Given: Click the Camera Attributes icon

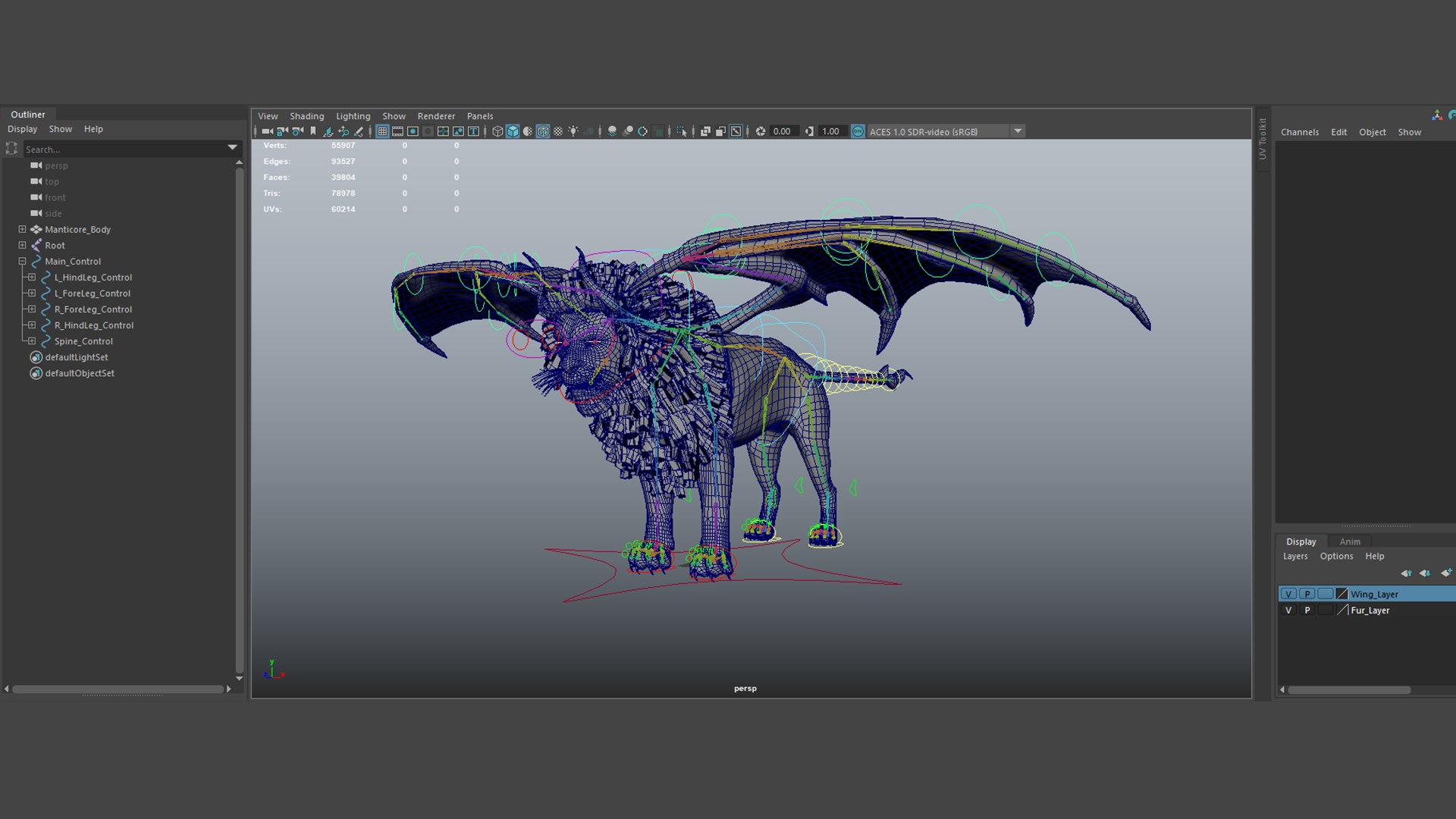Looking at the screenshot, I should pos(297,131).
